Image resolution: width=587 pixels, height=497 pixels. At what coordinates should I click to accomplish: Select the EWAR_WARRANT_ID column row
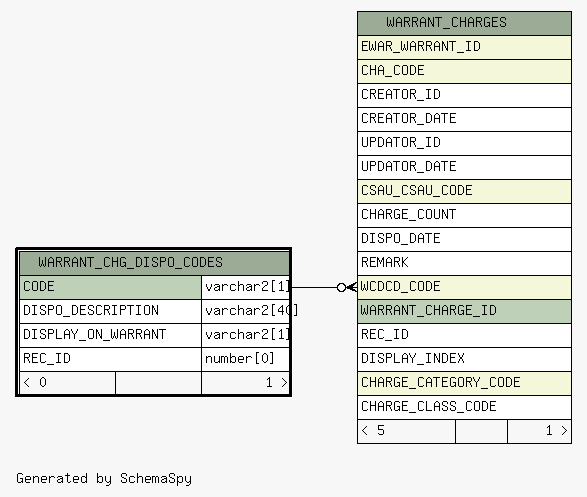pos(464,47)
